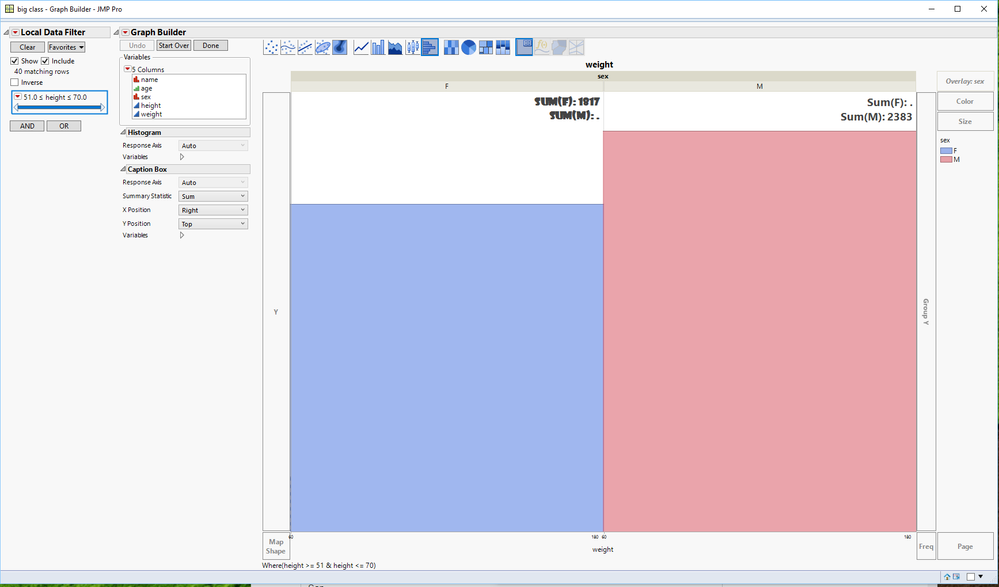This screenshot has height=587, width=999.
Task: Click the OR button
Action: click(x=64, y=126)
